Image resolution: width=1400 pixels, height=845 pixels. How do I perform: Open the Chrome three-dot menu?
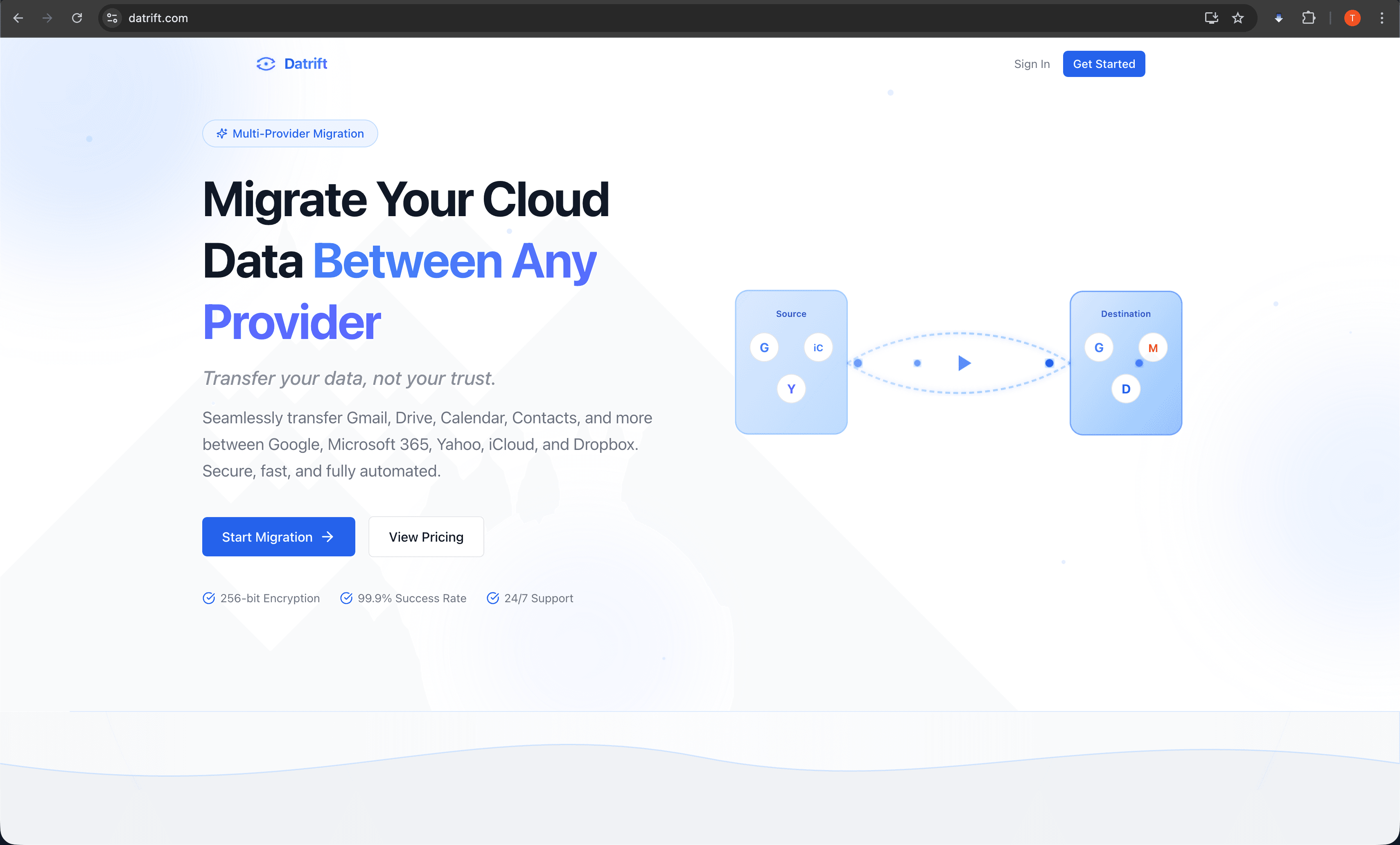(1382, 18)
